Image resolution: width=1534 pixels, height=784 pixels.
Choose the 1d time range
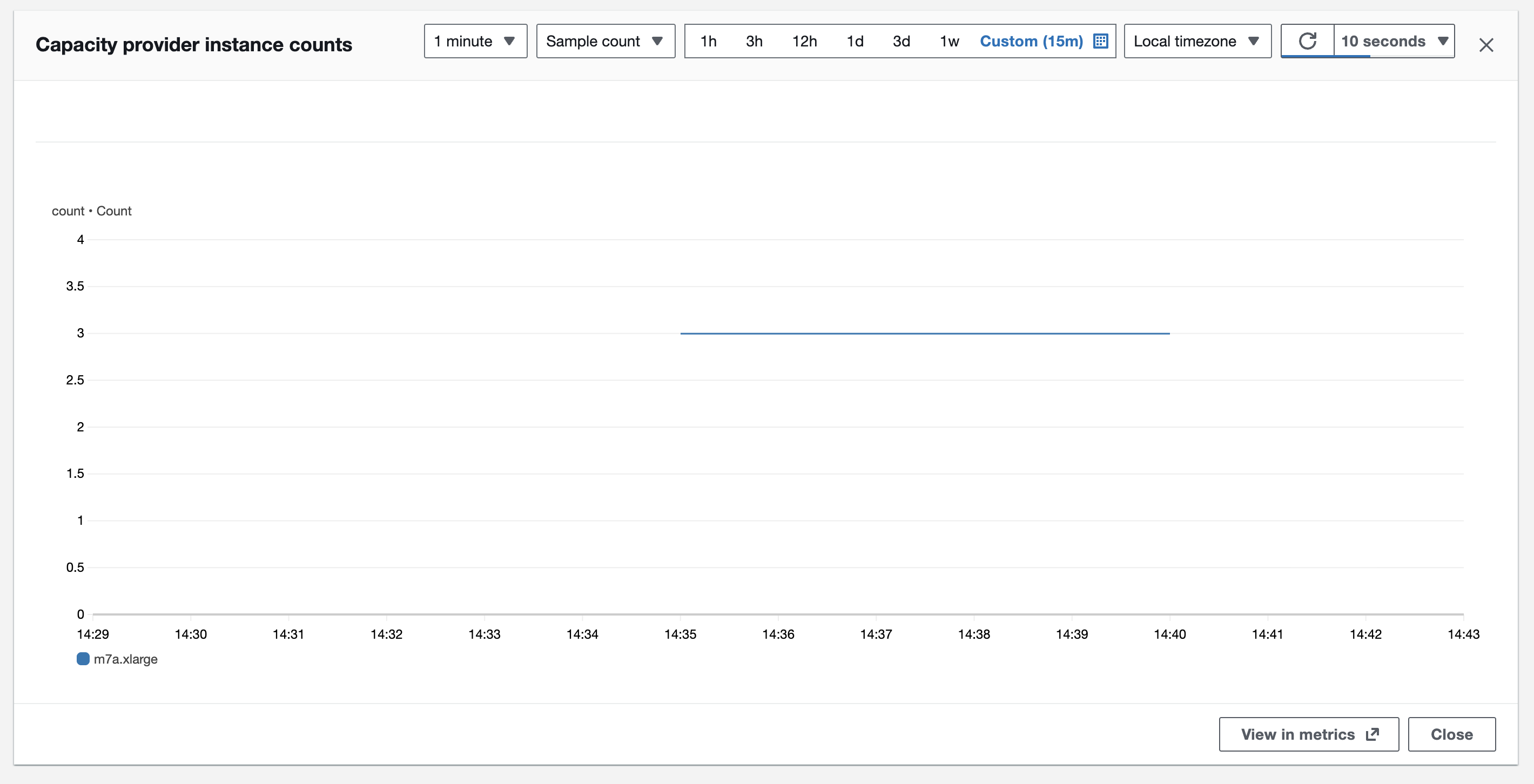click(x=855, y=41)
